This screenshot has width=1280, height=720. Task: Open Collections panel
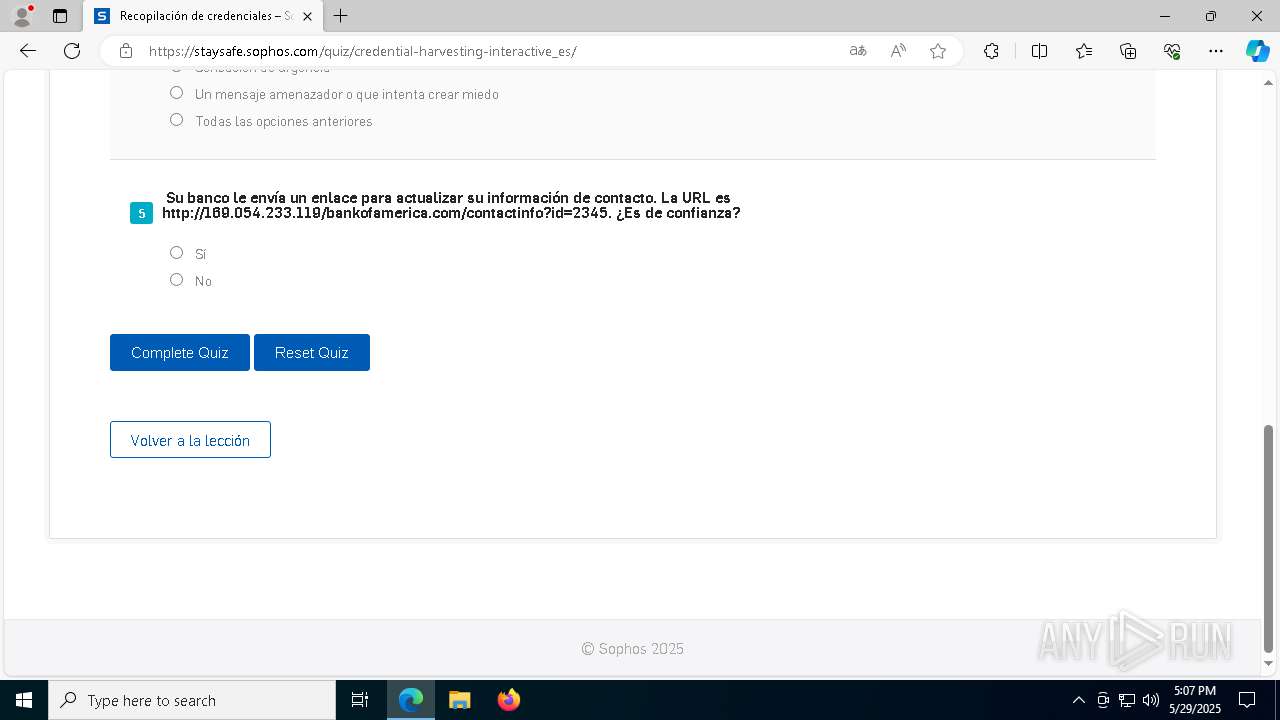pyautogui.click(x=1128, y=51)
